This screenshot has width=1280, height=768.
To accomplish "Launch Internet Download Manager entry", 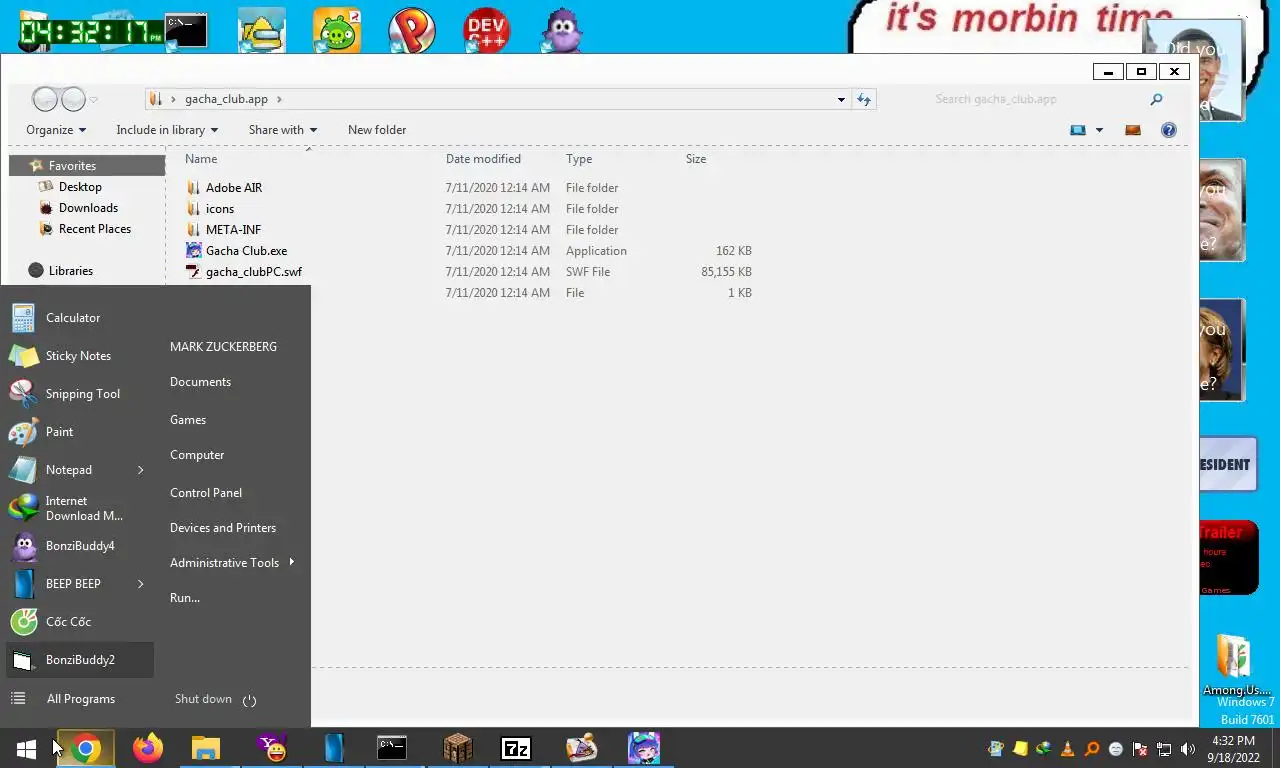I will (x=78, y=508).
